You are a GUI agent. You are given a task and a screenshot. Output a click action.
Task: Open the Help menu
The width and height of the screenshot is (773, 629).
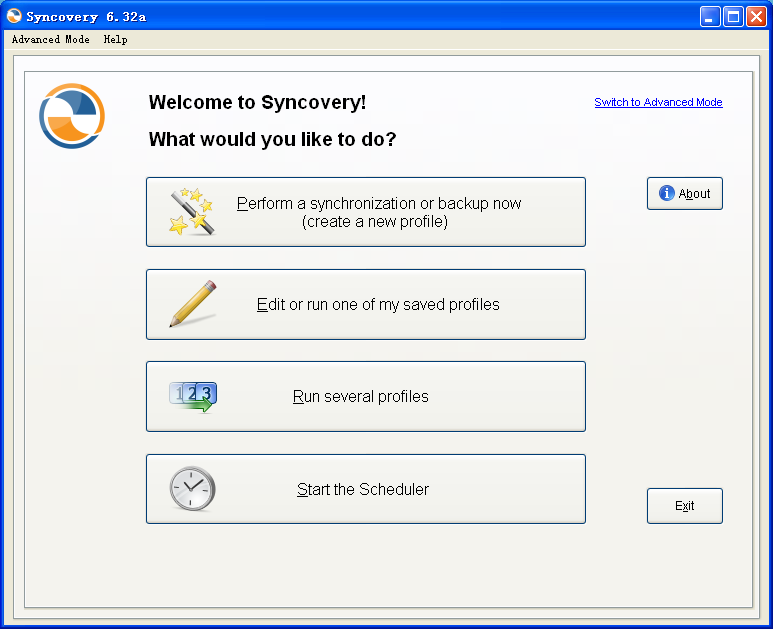tap(115, 39)
